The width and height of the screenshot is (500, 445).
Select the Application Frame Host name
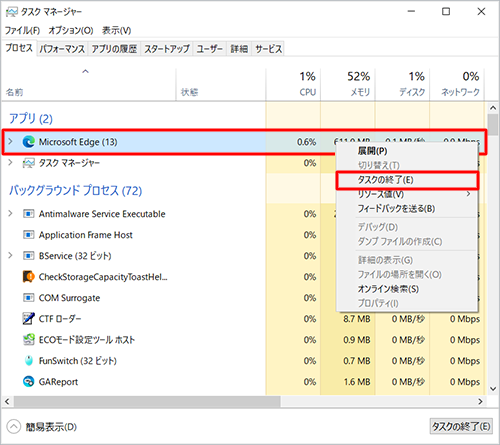coord(86,235)
